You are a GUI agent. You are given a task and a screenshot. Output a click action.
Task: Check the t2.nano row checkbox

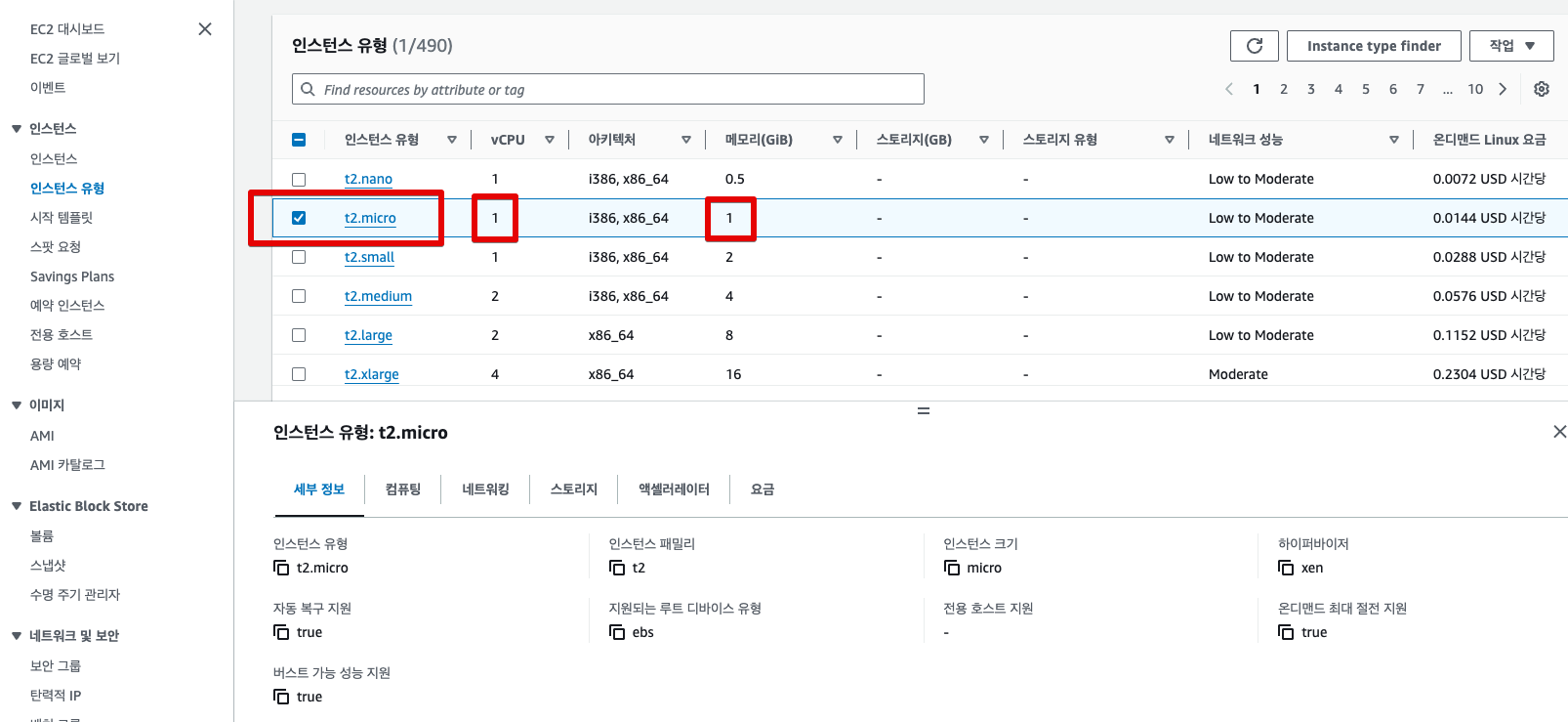click(x=299, y=179)
